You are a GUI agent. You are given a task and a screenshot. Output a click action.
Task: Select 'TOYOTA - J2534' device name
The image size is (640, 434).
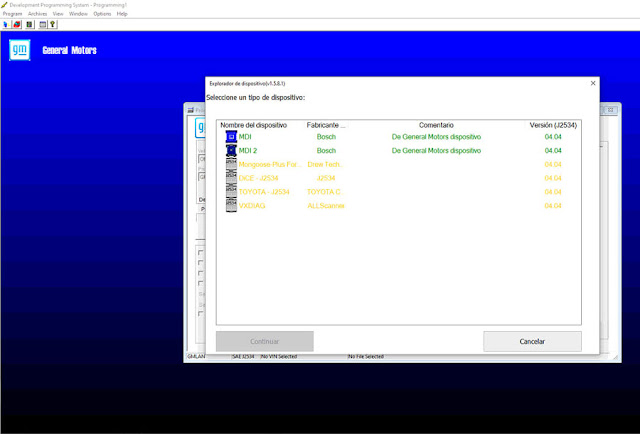pyautogui.click(x=264, y=192)
